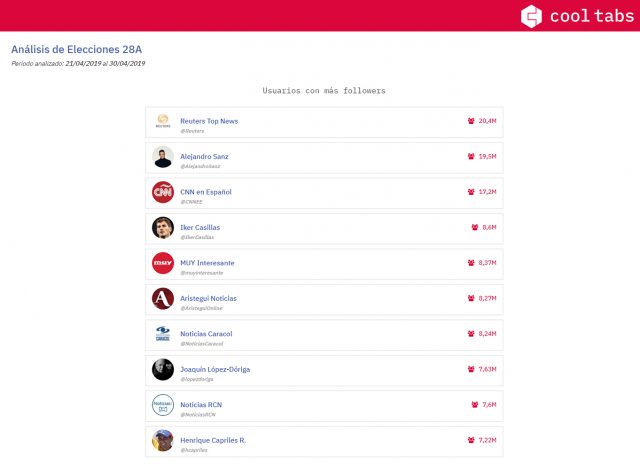Click the @hcapriles handle
Image resolution: width=640 pixels, height=470 pixels.
tap(194, 450)
